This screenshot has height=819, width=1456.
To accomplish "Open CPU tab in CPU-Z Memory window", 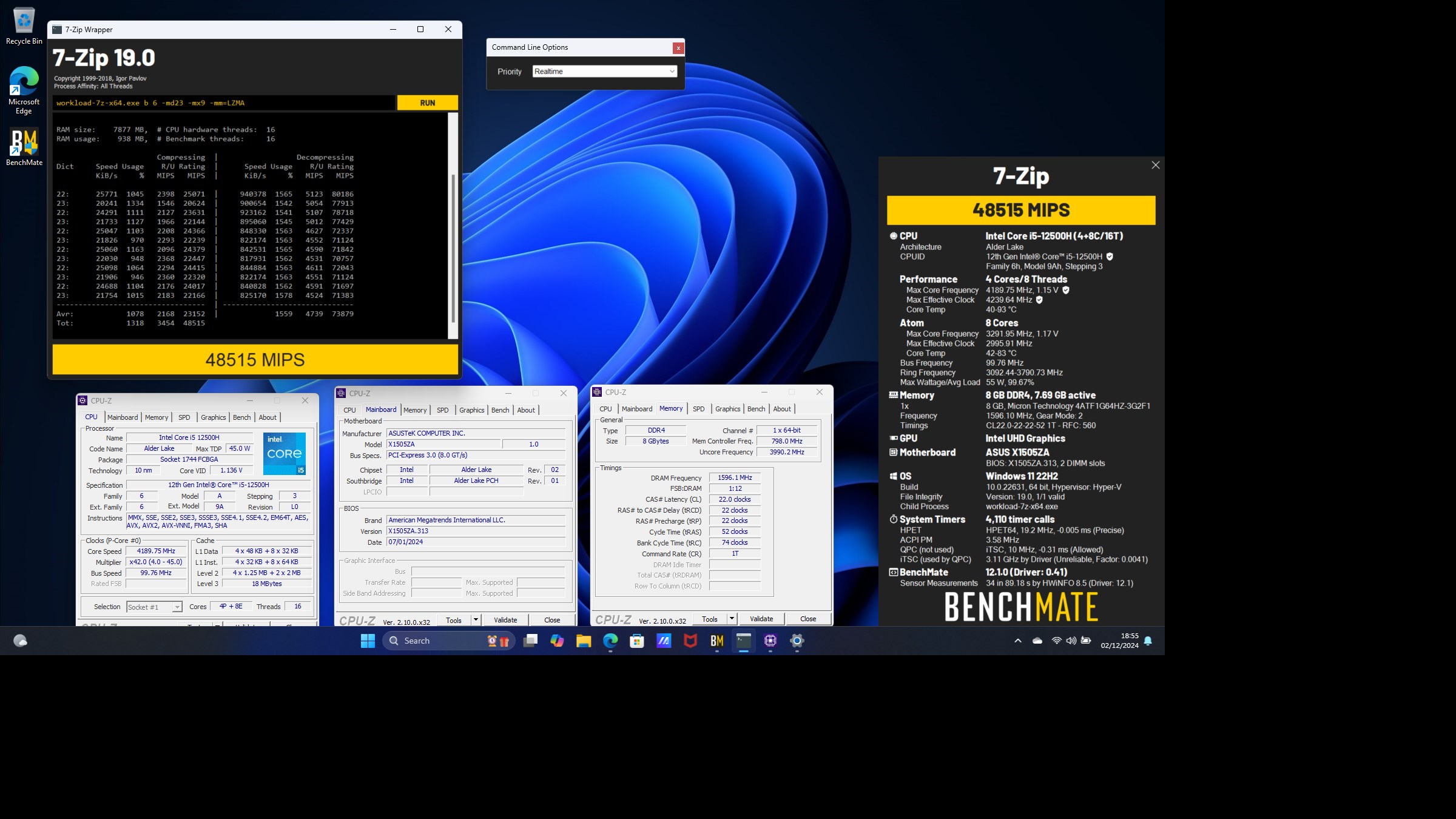I will click(605, 409).
